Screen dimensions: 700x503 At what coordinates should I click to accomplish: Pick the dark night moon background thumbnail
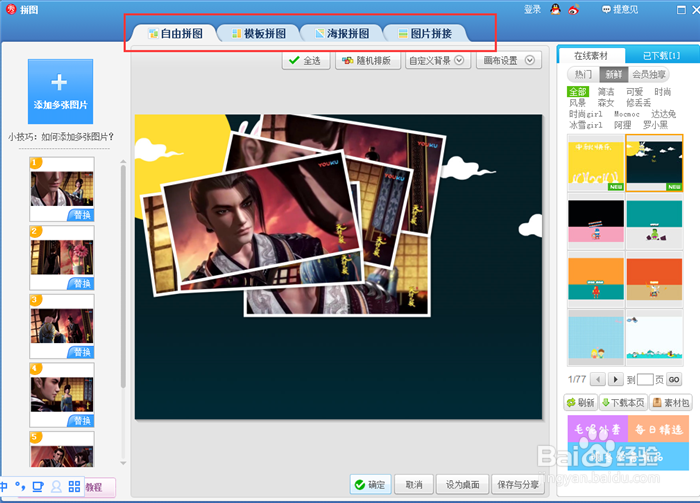[x=654, y=163]
